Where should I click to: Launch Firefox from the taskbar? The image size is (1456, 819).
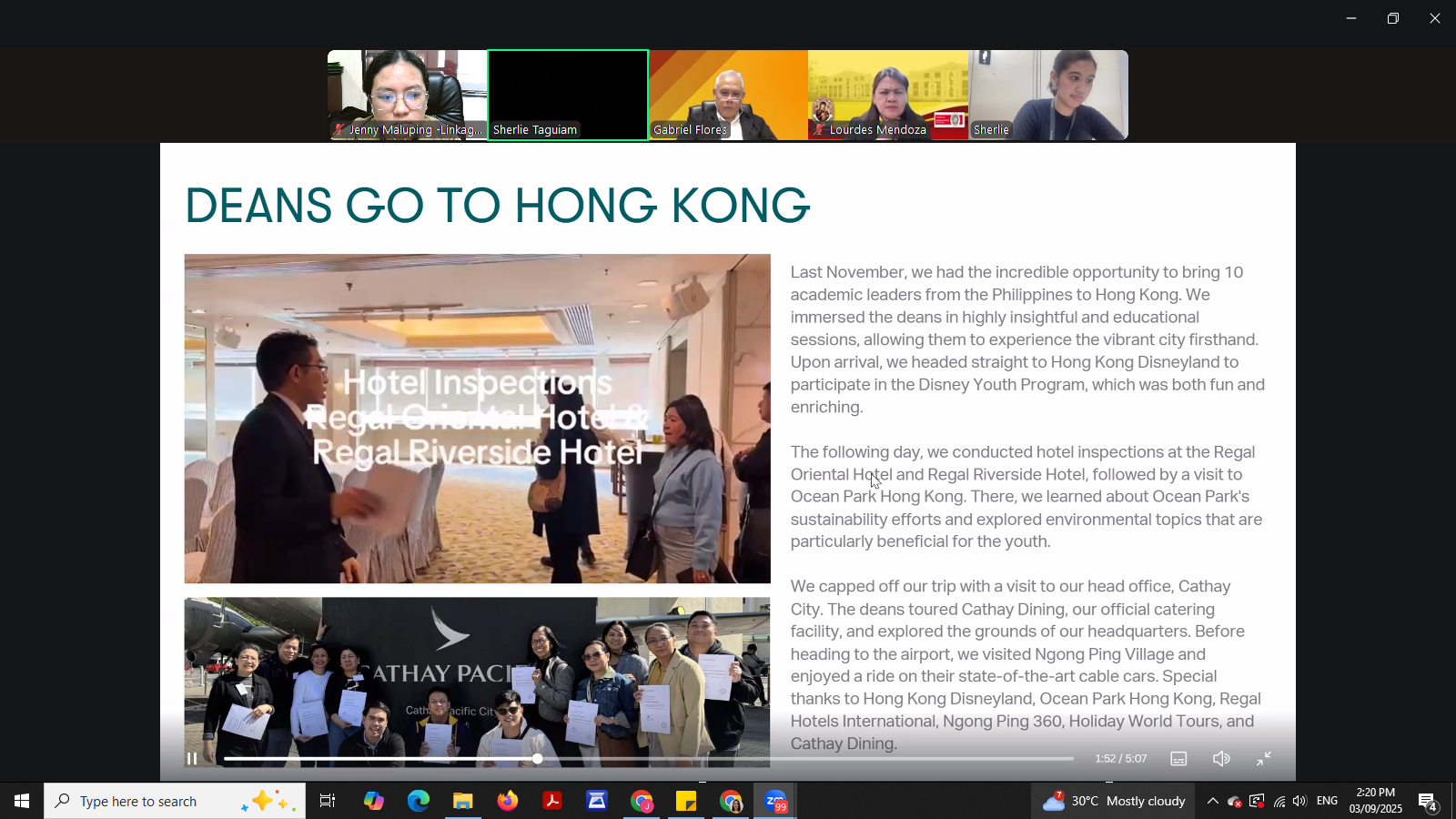coord(508,801)
